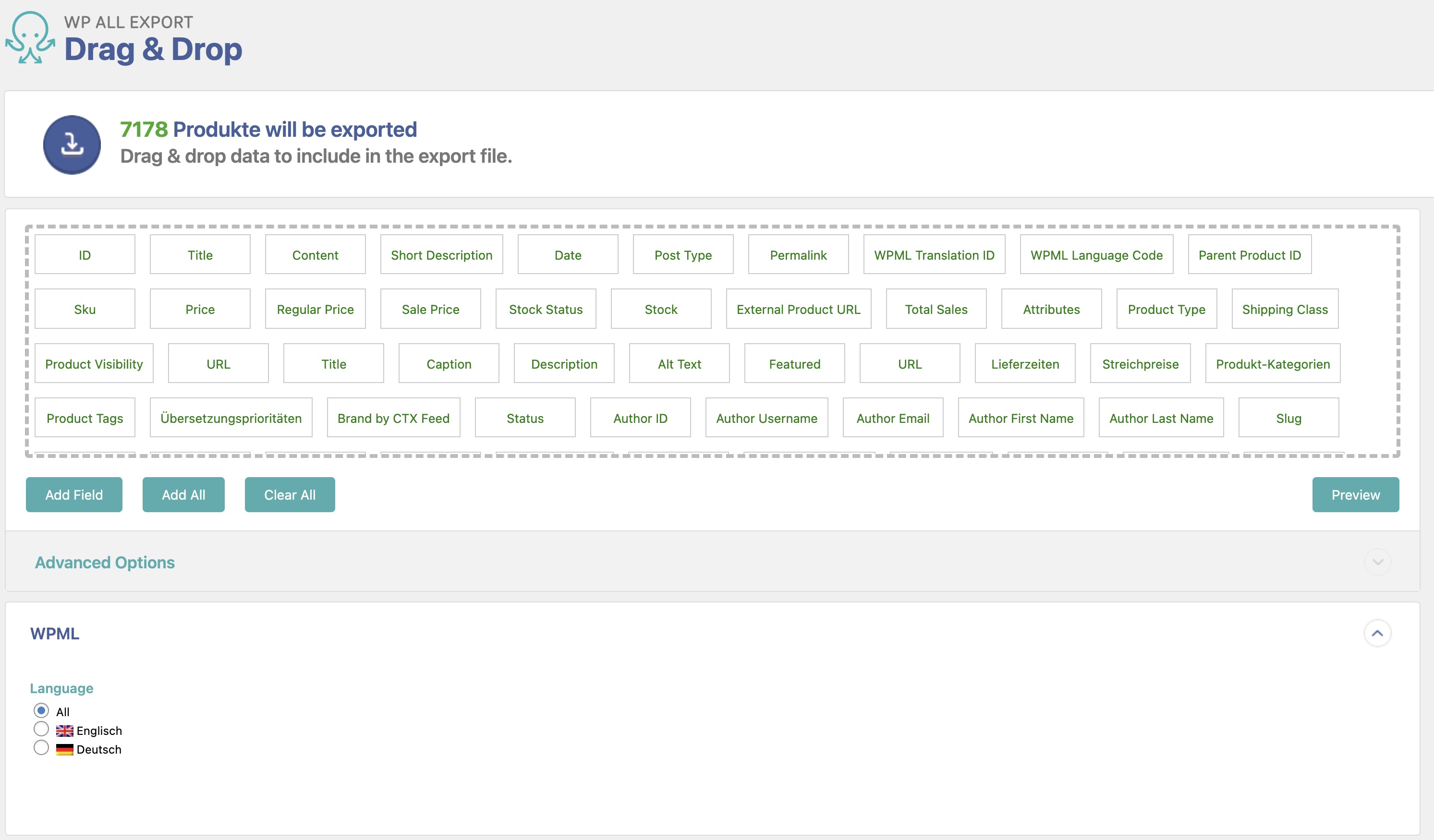Select the Sku export field
1434x840 pixels.
click(x=85, y=309)
